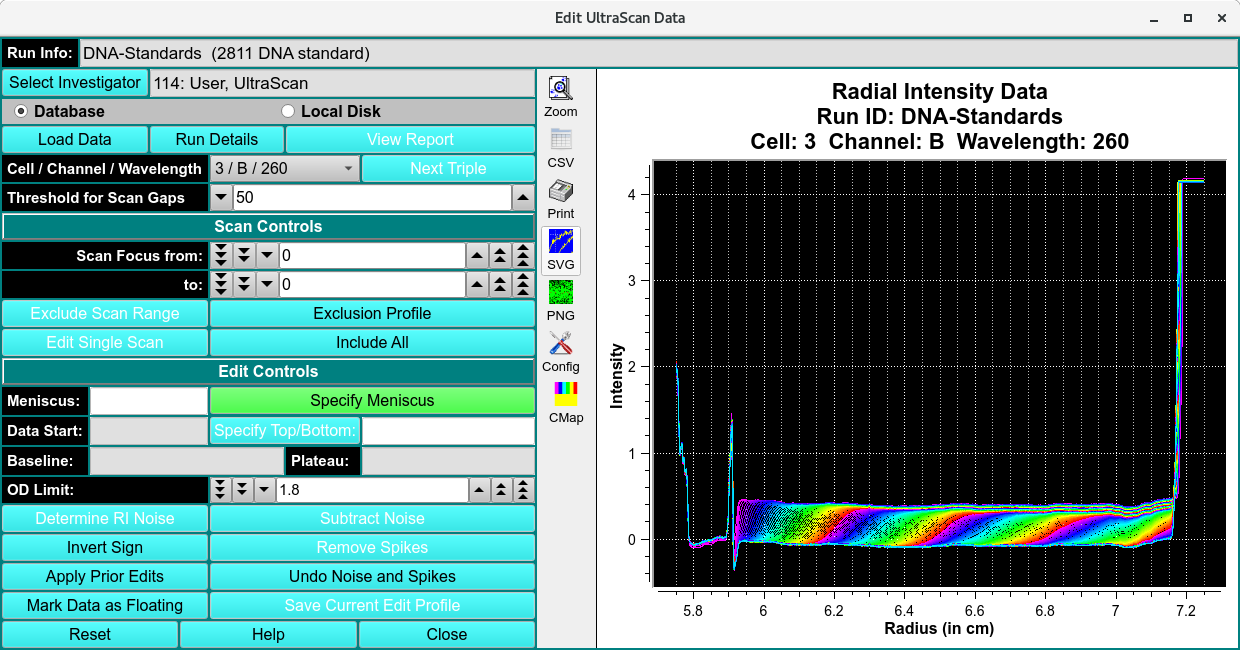Open Run Details

[217, 140]
